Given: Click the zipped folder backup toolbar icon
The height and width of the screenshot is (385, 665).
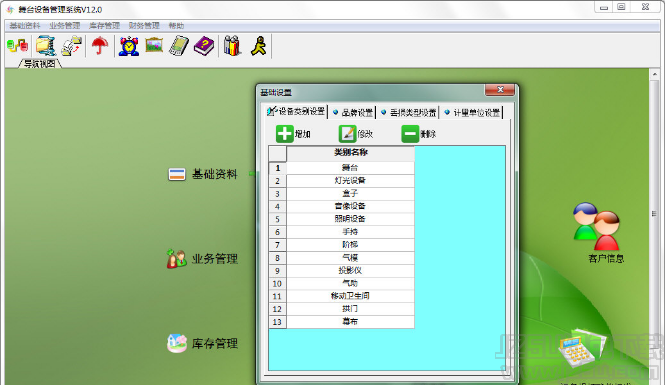Looking at the screenshot, I should 45,46.
